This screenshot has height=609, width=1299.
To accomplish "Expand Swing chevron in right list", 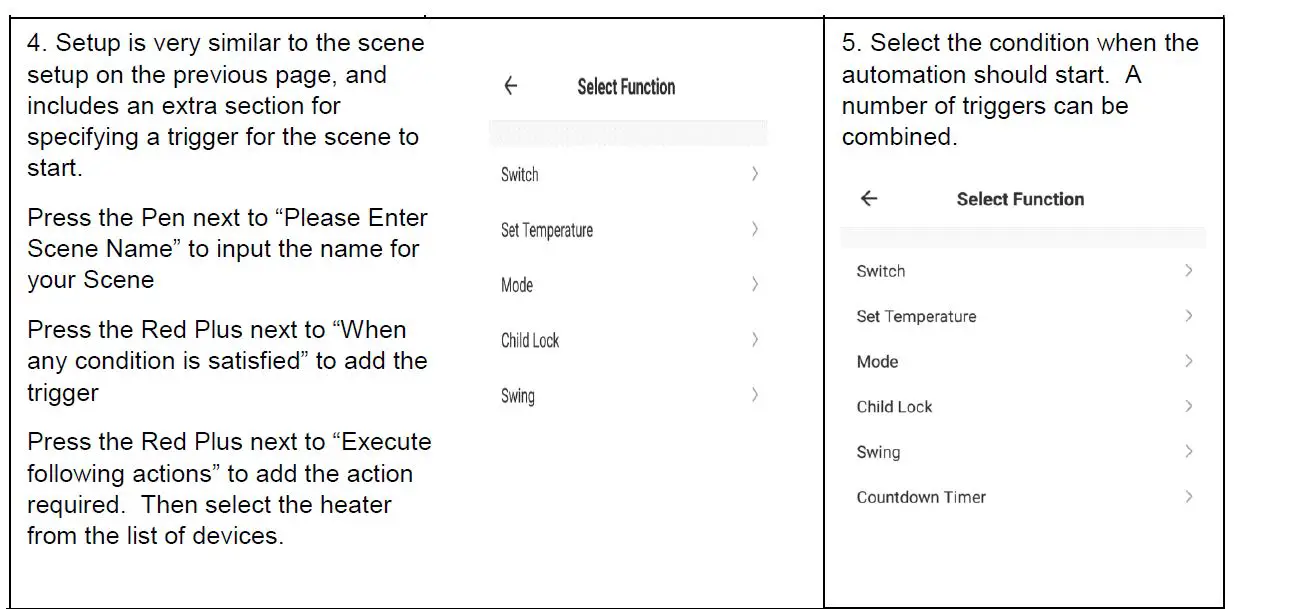I will [1188, 452].
